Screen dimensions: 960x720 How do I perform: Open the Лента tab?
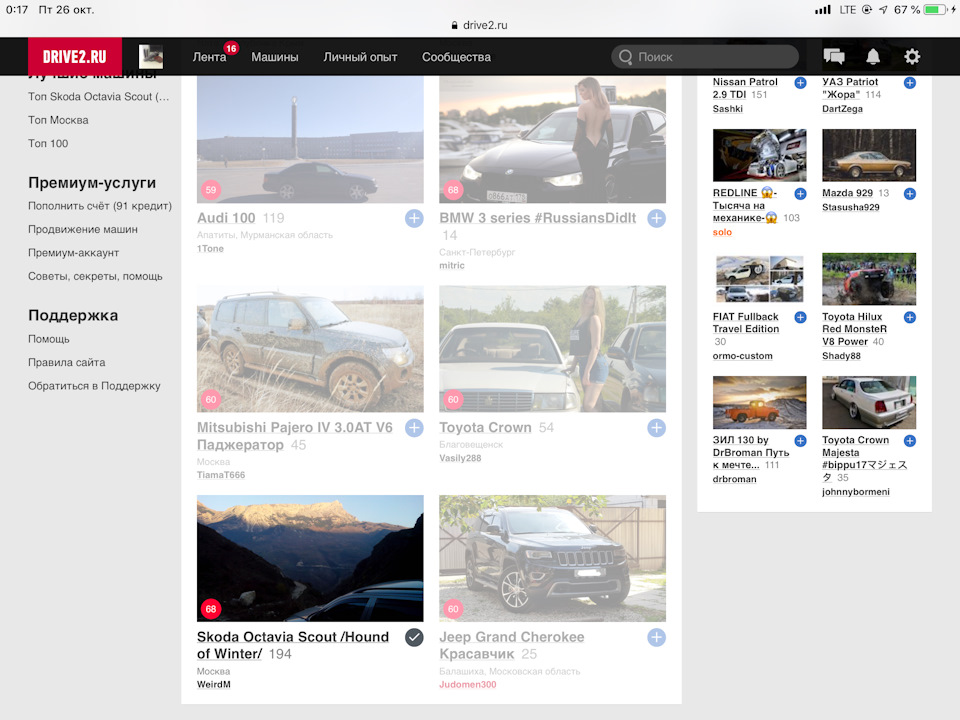209,57
